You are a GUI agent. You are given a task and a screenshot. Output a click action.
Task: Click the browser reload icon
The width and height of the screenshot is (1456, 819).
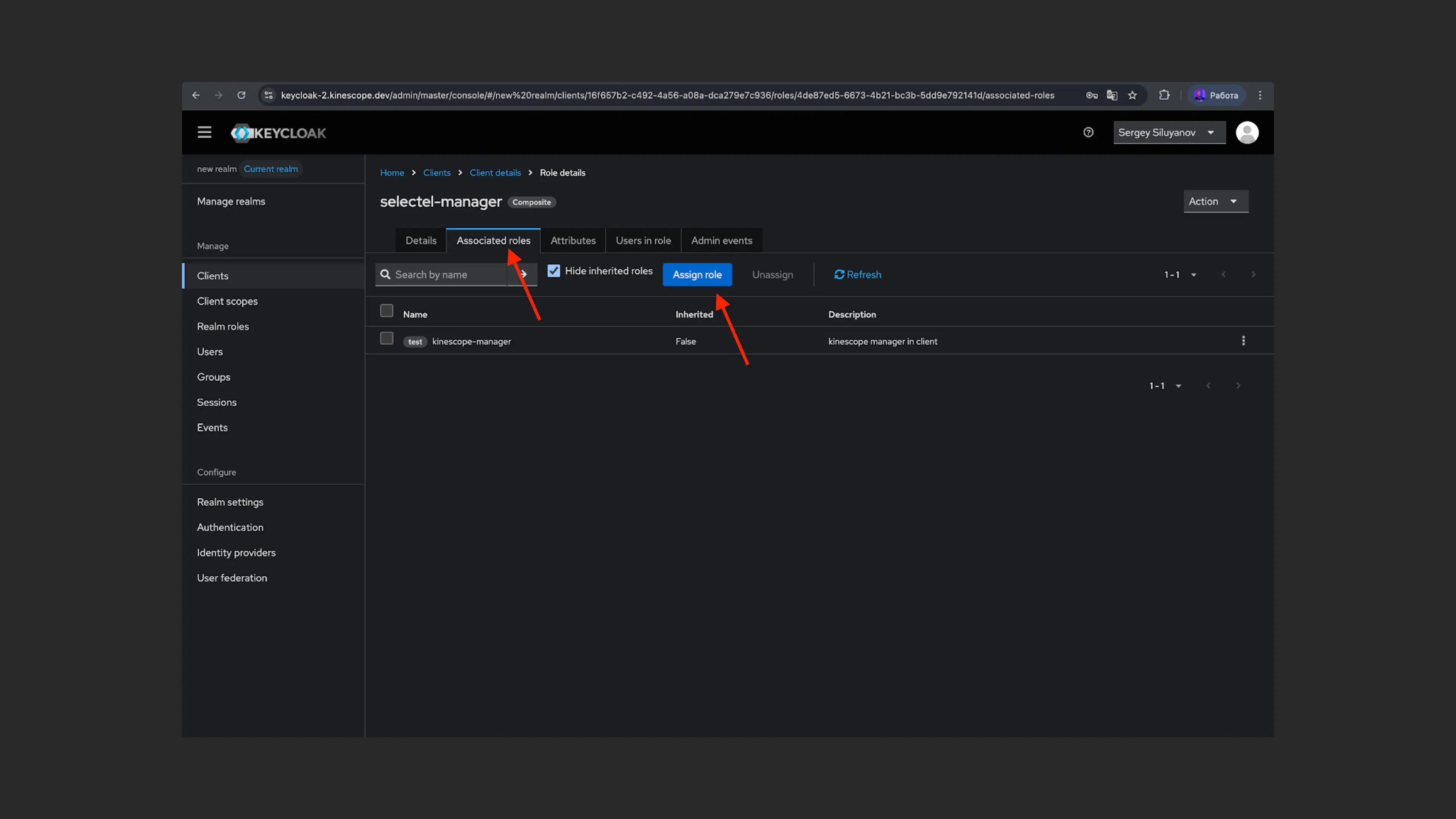coord(242,95)
